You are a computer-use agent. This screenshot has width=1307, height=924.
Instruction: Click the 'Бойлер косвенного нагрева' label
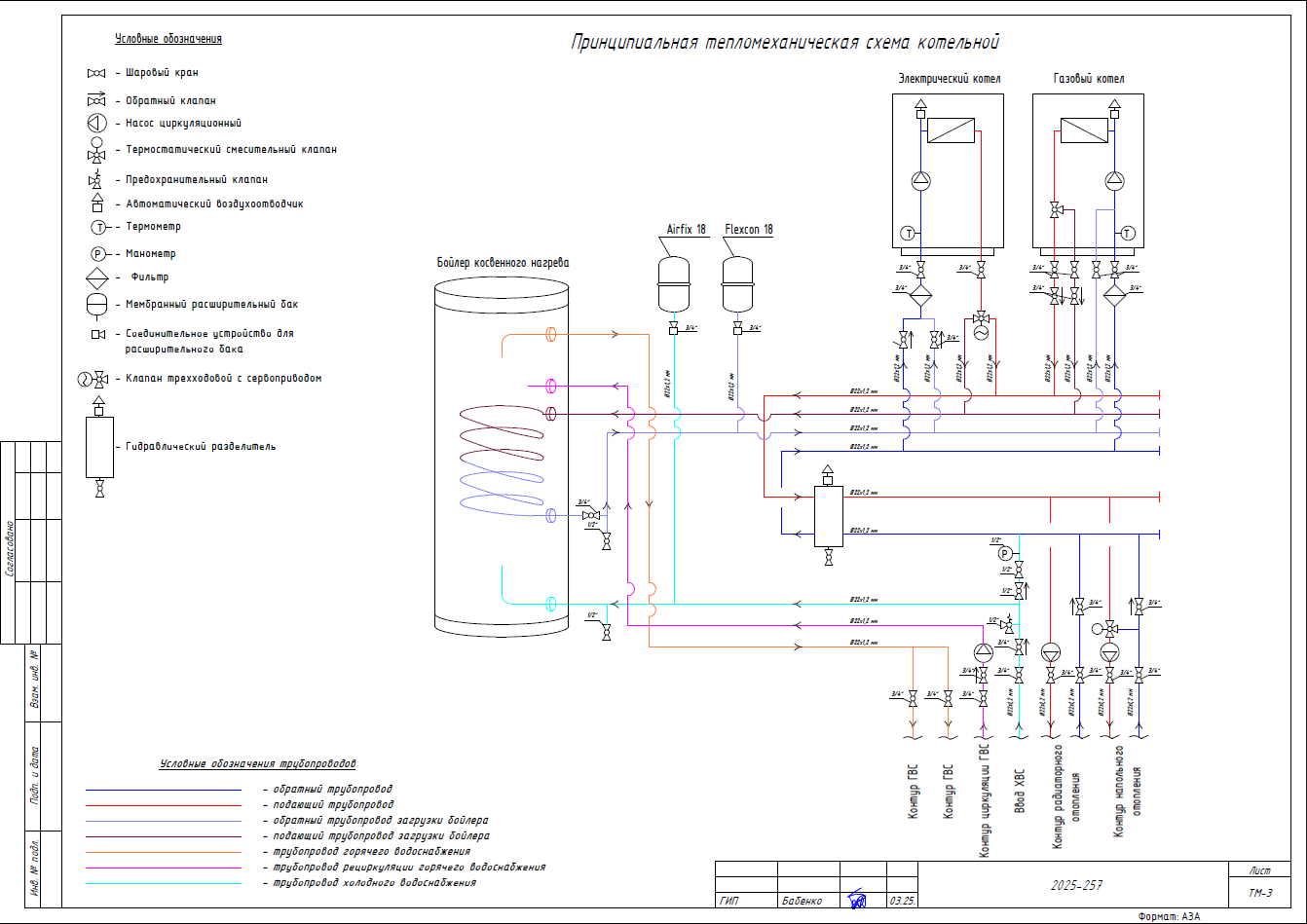pyautogui.click(x=503, y=263)
